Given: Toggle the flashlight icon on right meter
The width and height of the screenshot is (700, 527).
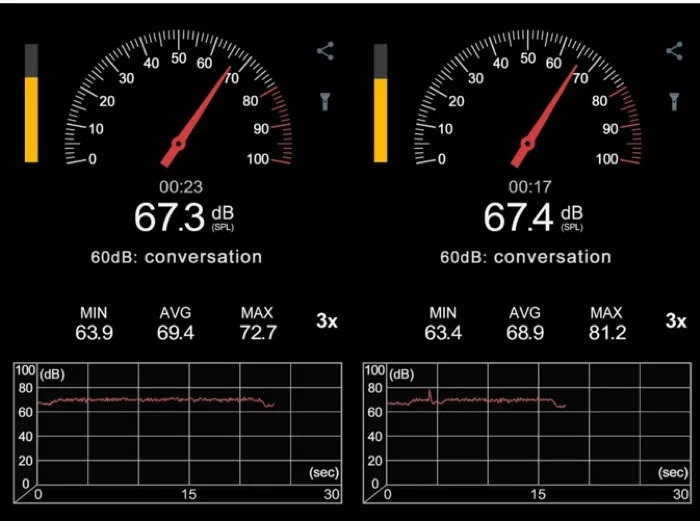Looking at the screenshot, I should [x=675, y=101].
